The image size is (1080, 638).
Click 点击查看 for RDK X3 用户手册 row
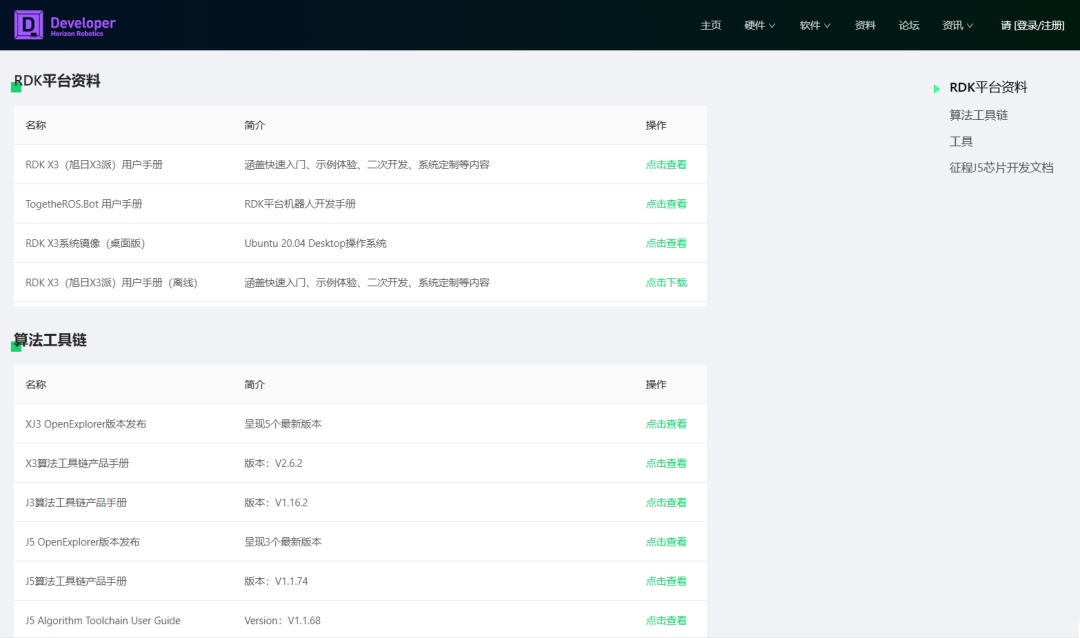[666, 165]
